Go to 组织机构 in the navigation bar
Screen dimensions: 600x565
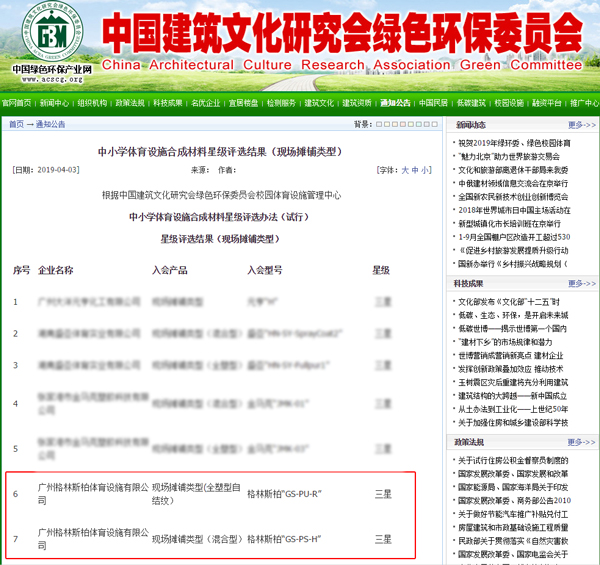[x=92, y=103]
